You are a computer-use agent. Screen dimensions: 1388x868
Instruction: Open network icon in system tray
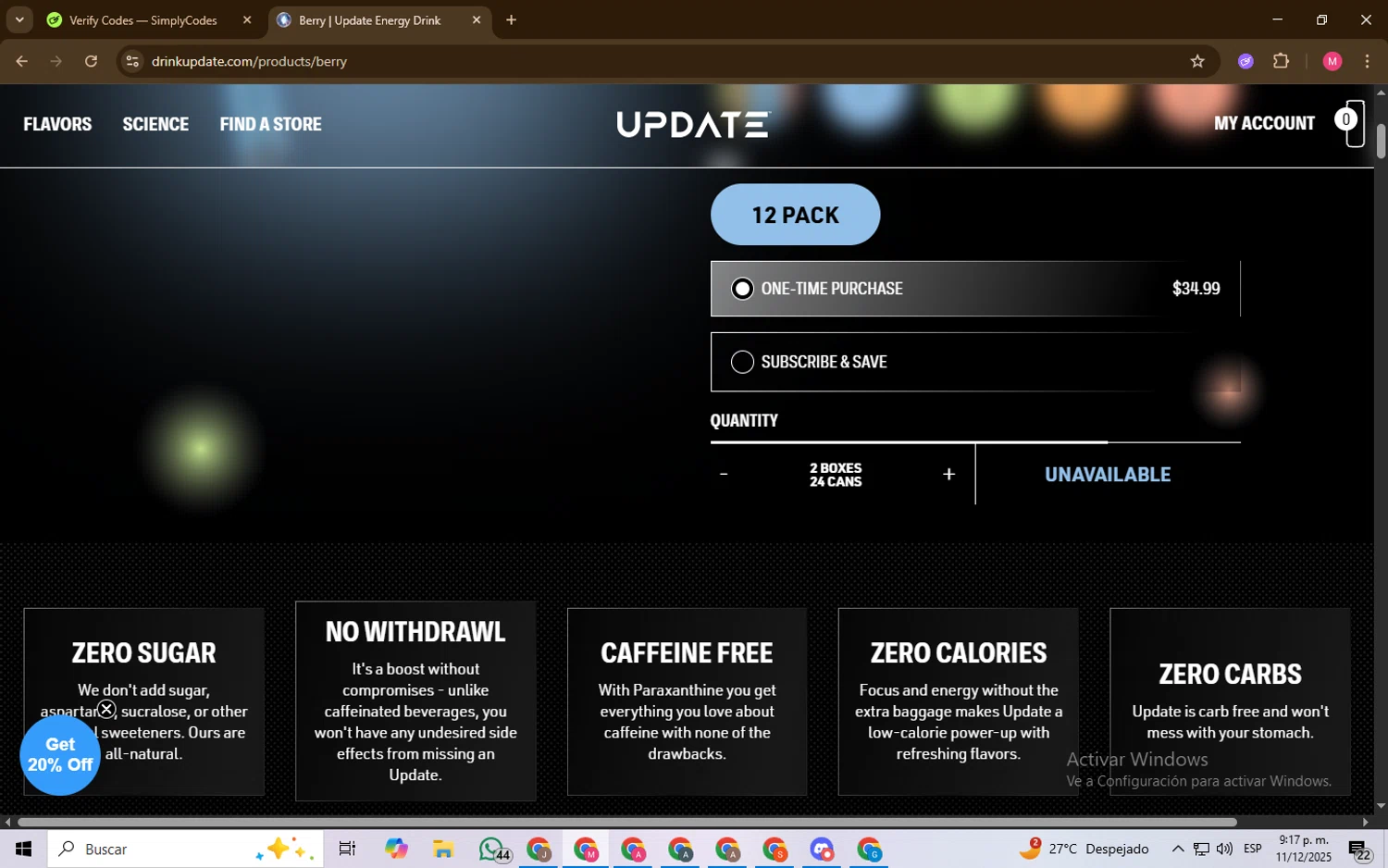[x=1200, y=849]
